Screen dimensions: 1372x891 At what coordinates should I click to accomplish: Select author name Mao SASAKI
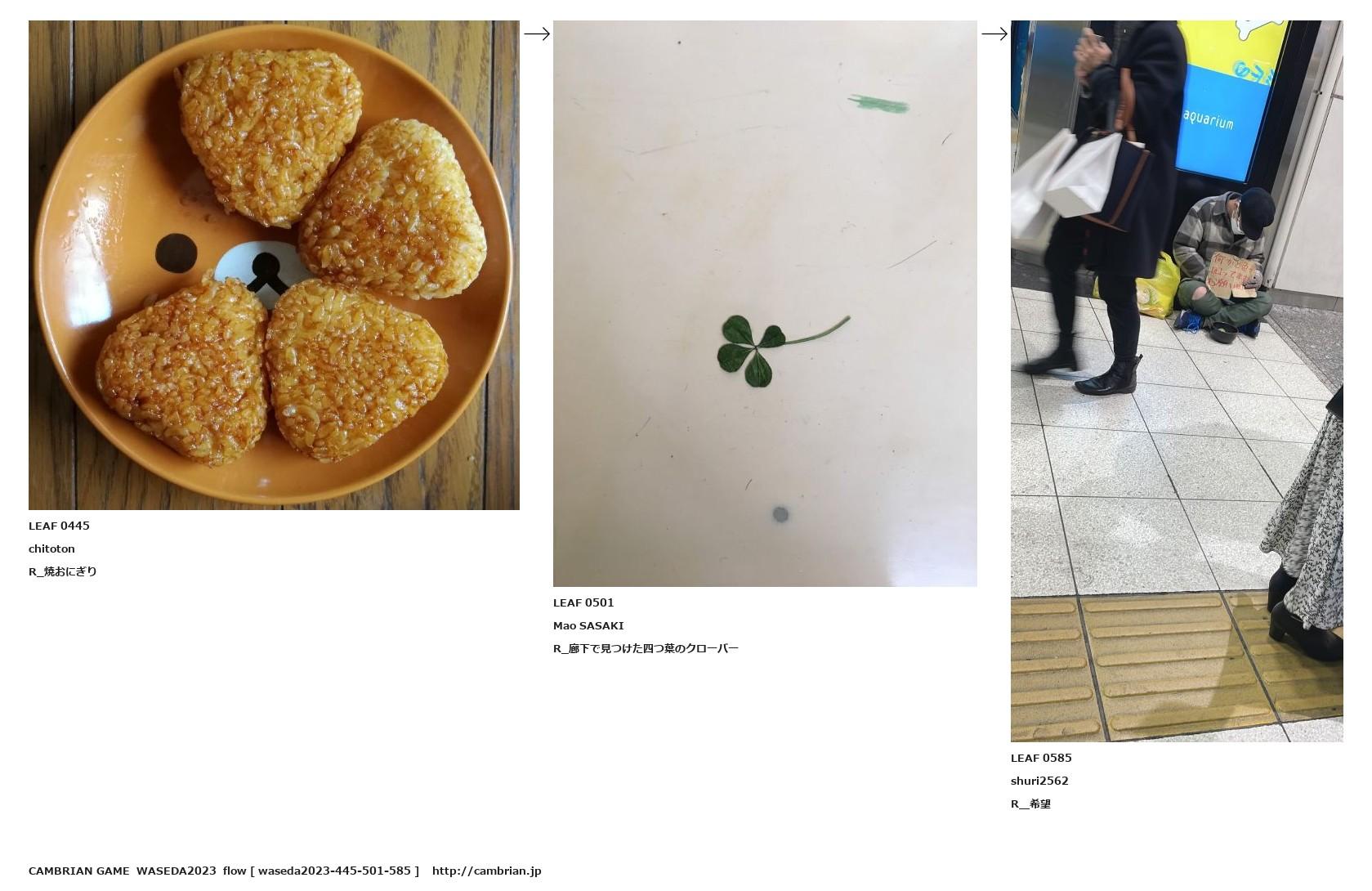click(x=588, y=625)
